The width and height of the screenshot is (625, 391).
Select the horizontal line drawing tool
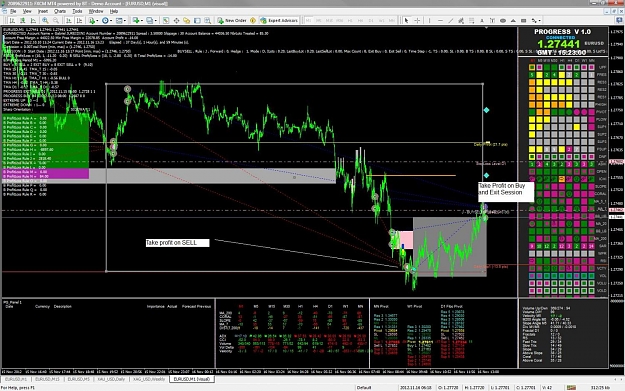point(440,20)
